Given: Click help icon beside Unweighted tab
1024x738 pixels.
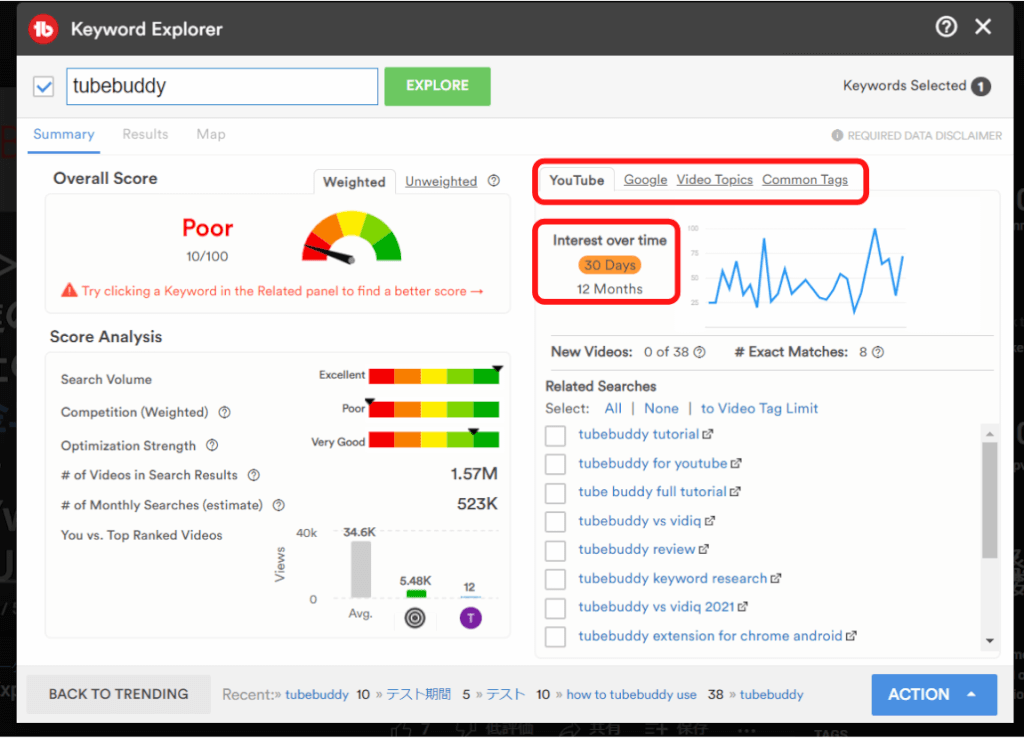Looking at the screenshot, I should [x=494, y=181].
